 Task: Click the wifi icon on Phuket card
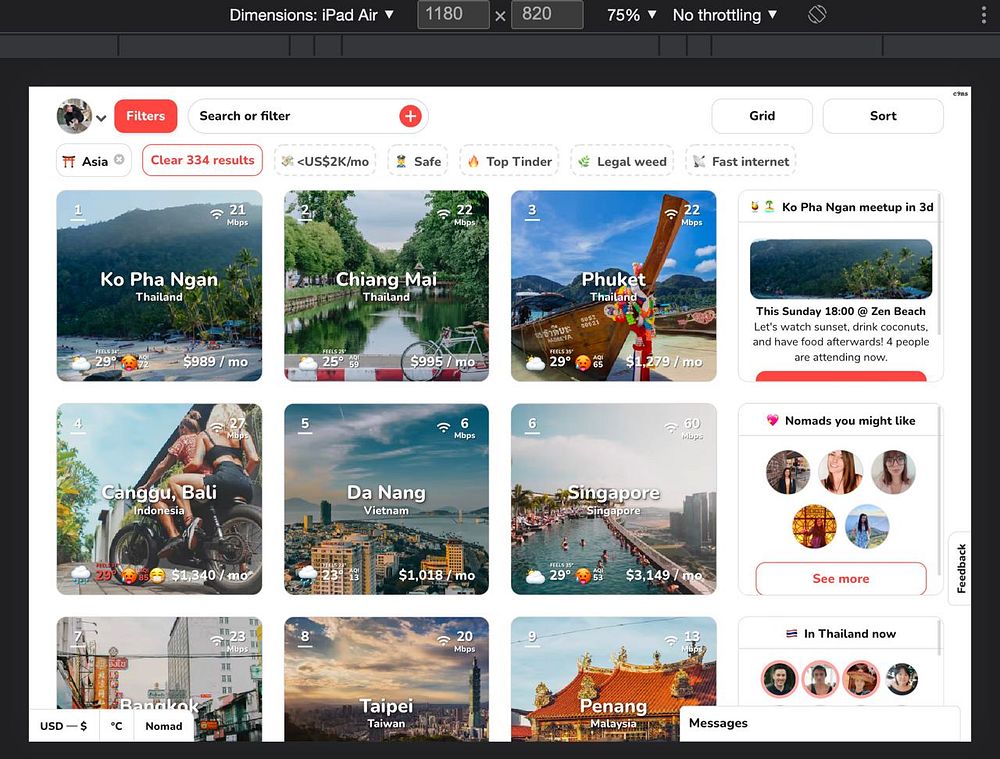point(671,213)
